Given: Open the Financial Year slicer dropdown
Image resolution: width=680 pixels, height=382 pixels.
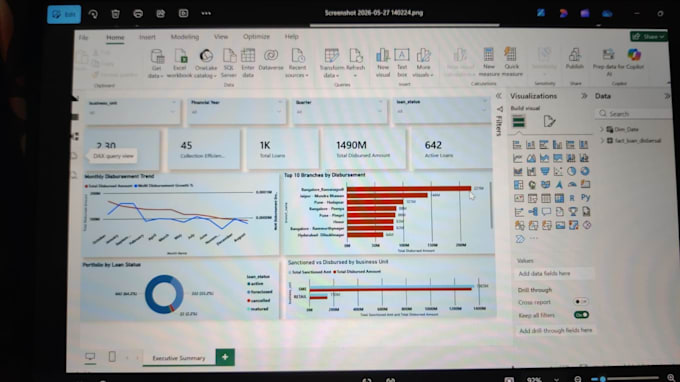Looking at the screenshot, I should [x=279, y=111].
